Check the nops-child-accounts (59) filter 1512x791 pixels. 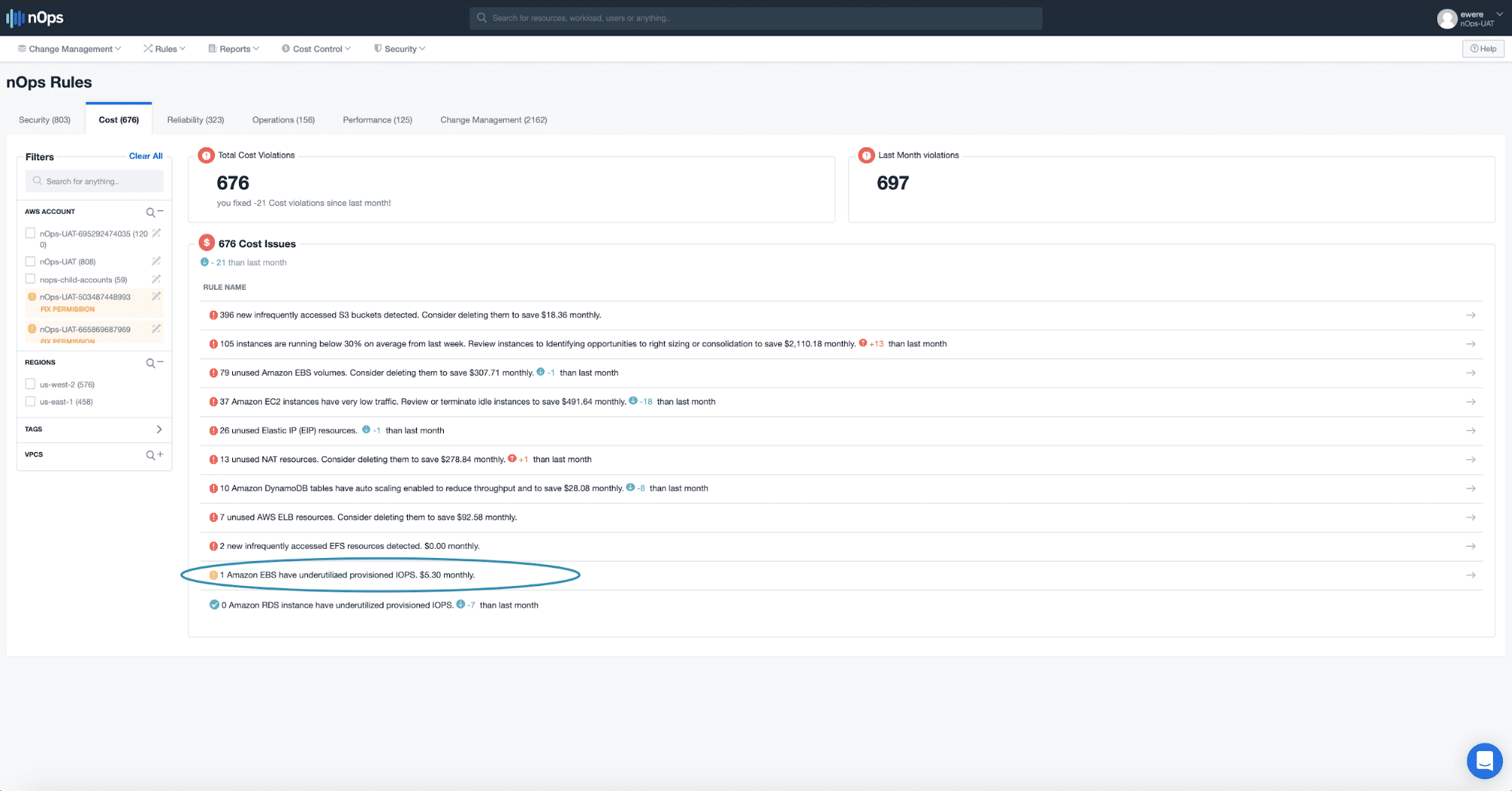[30, 280]
